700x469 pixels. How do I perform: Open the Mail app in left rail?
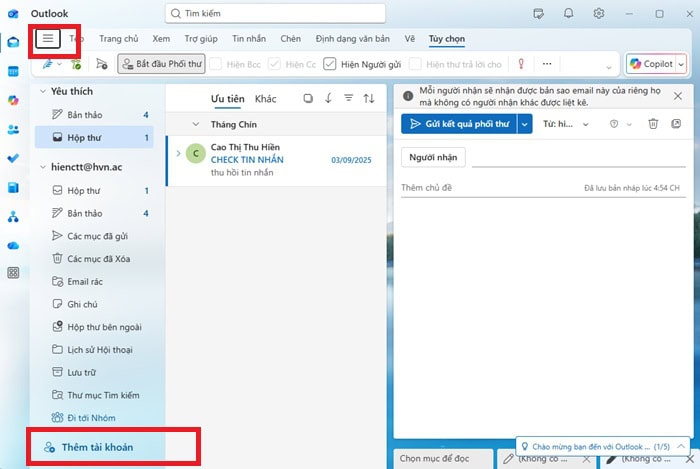(13, 42)
